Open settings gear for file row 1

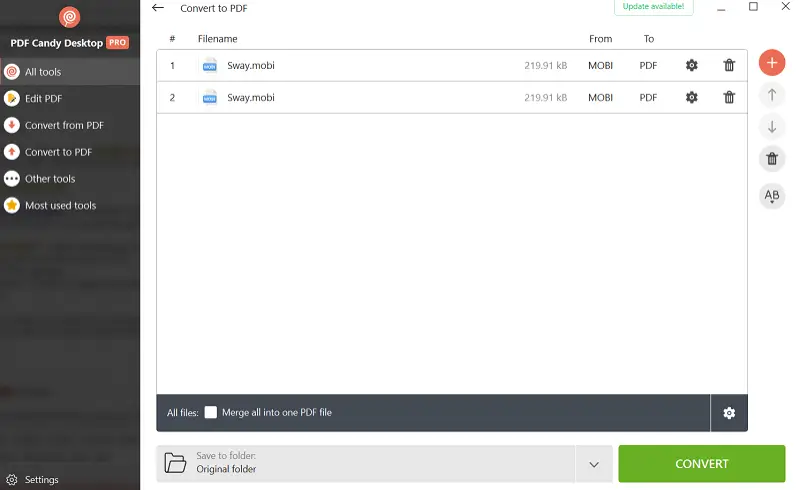(691, 65)
